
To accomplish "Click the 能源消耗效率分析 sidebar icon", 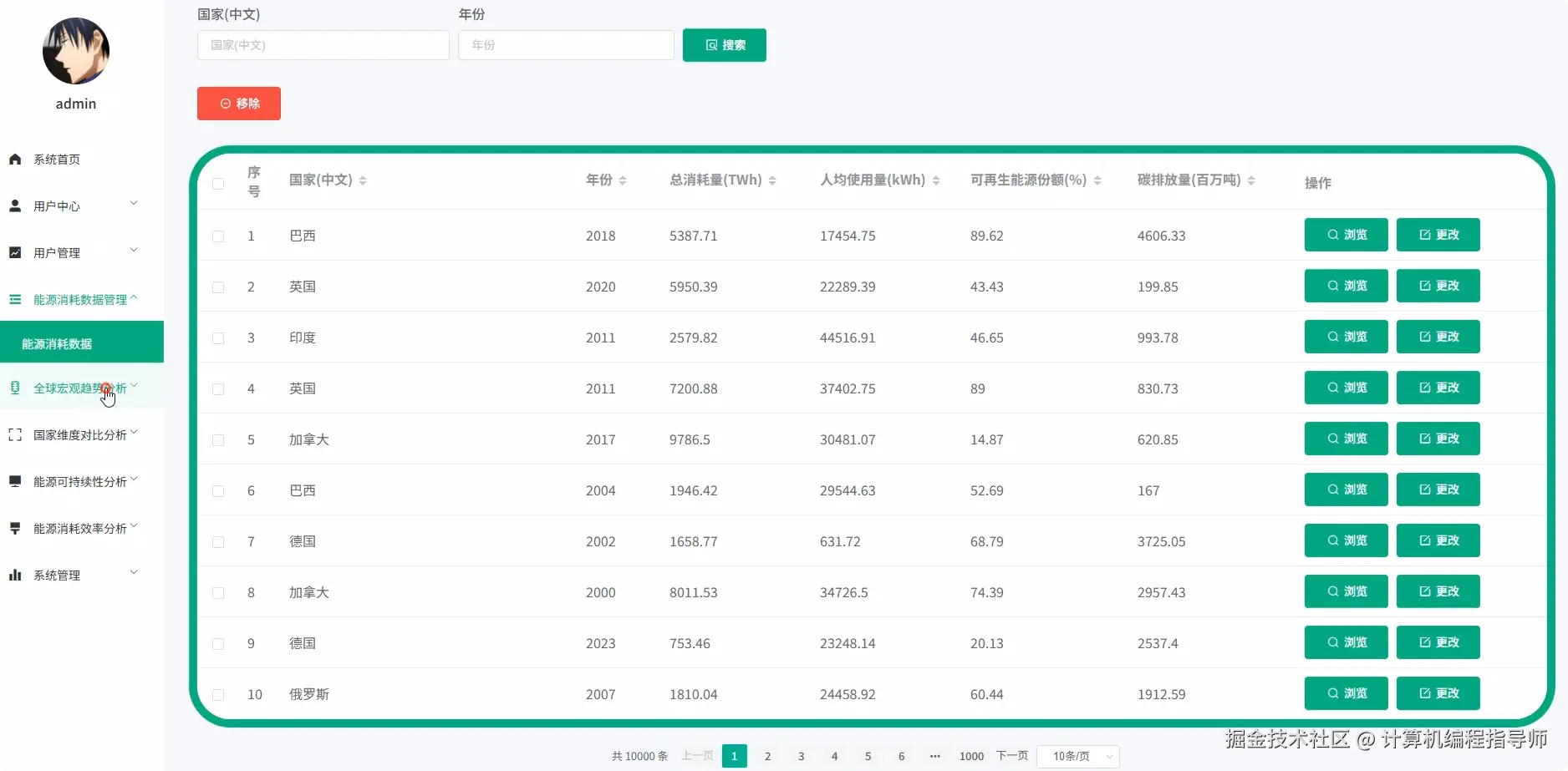I will [15, 528].
